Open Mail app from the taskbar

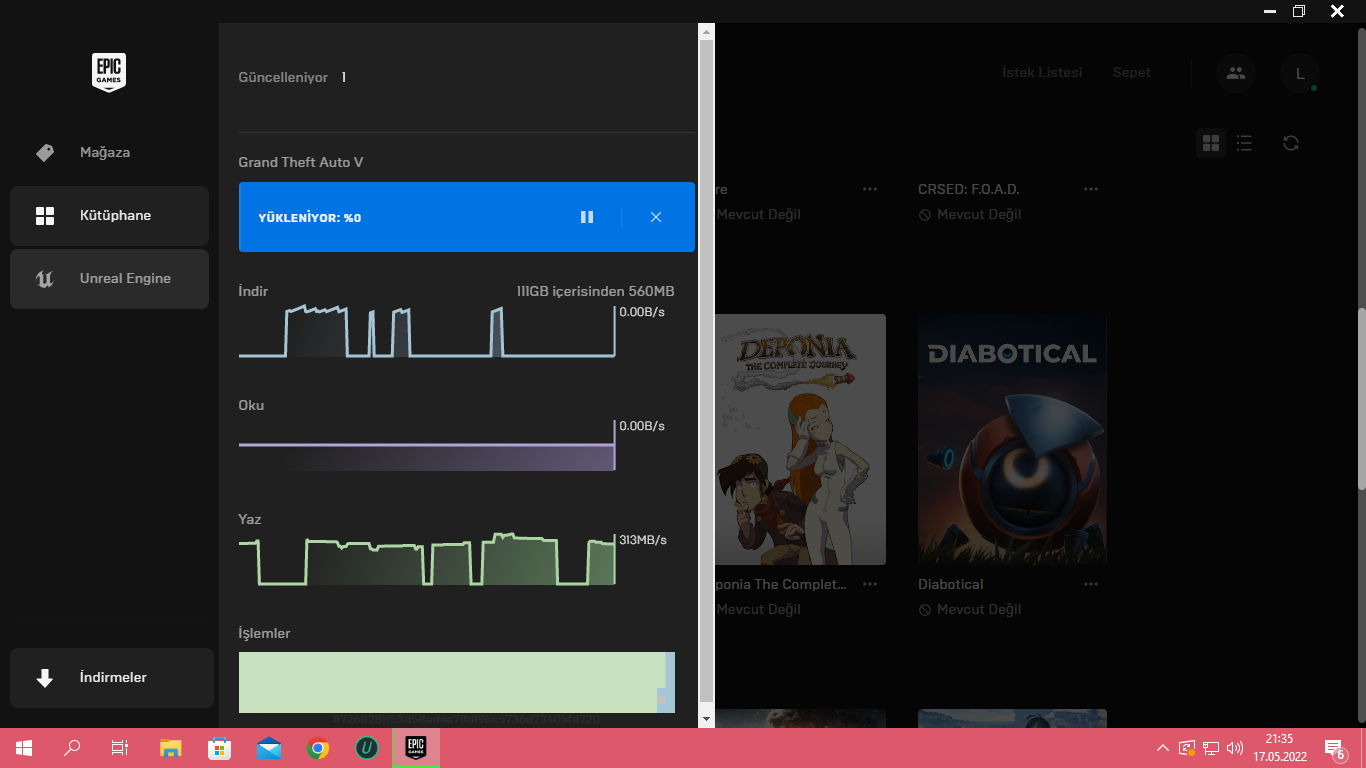(269, 748)
